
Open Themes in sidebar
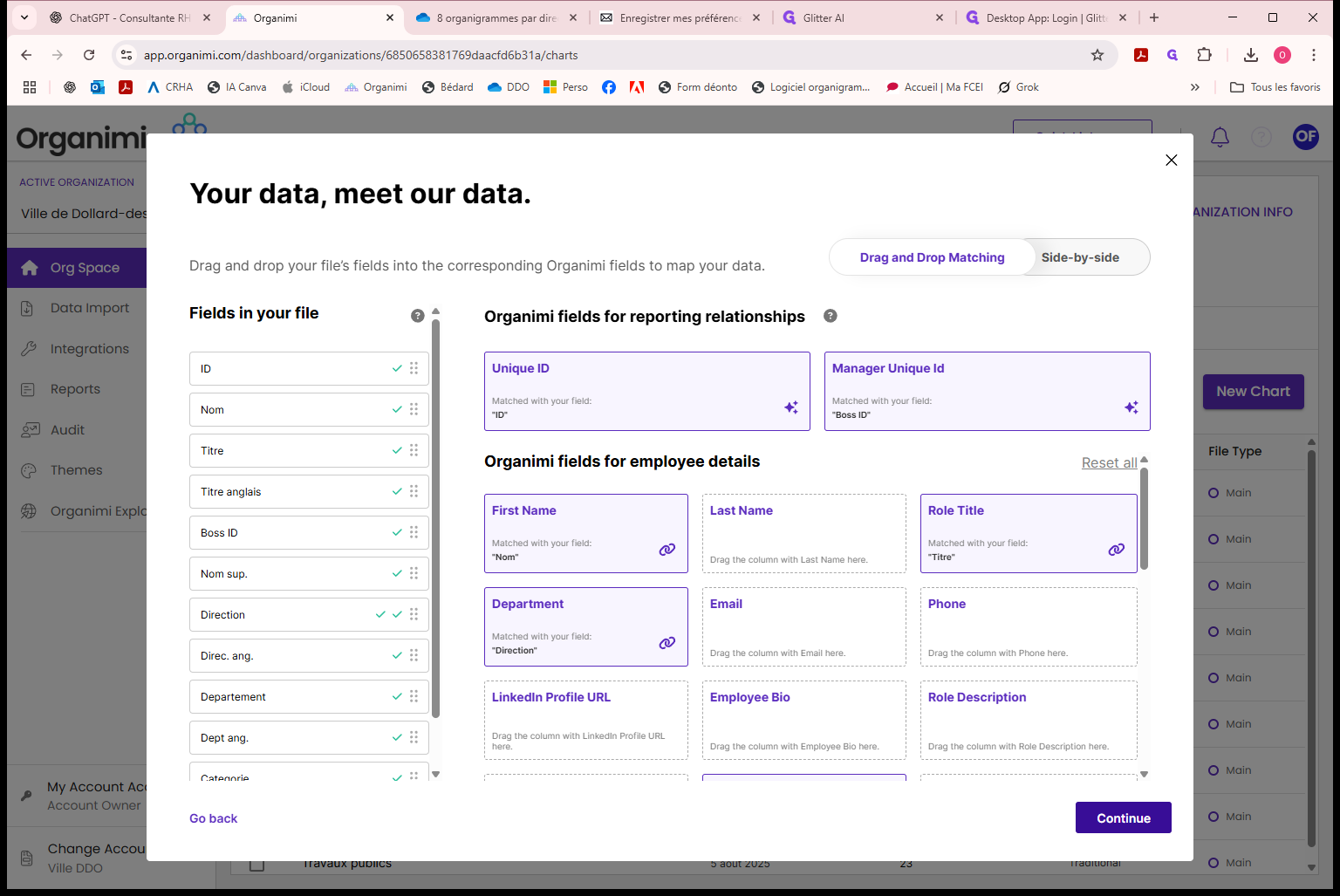coord(77,470)
